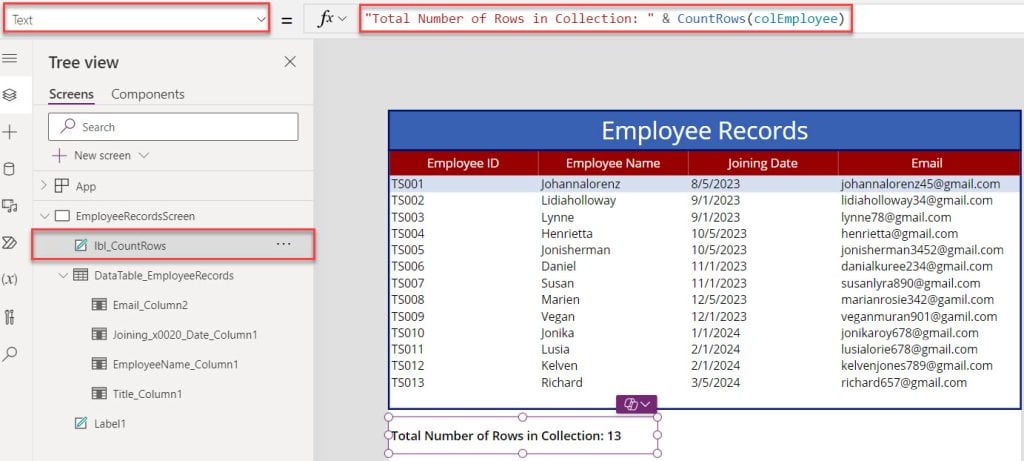The image size is (1024, 461).
Task: Switch to the Screens tab
Action: [71, 94]
